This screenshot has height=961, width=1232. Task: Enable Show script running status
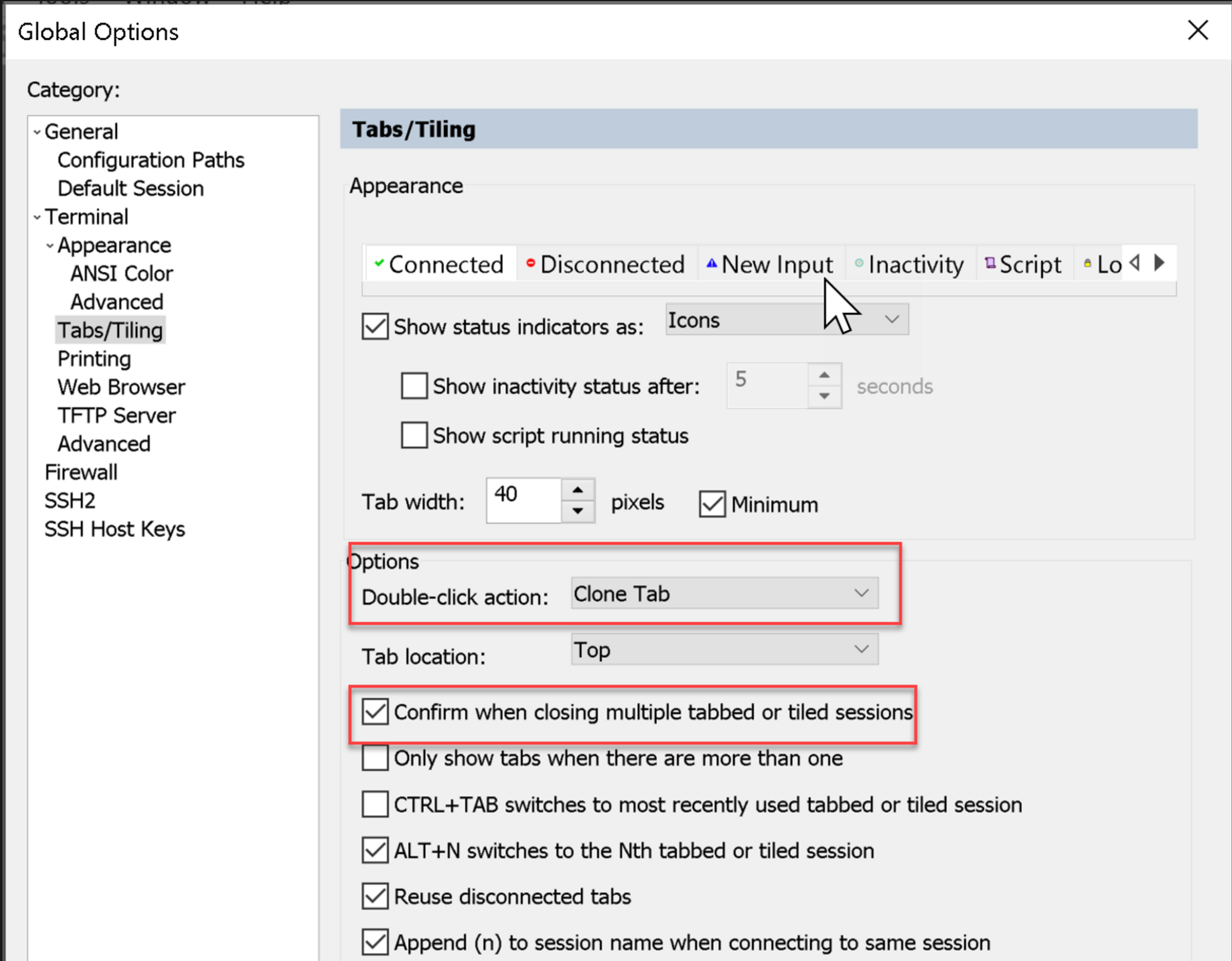(414, 436)
